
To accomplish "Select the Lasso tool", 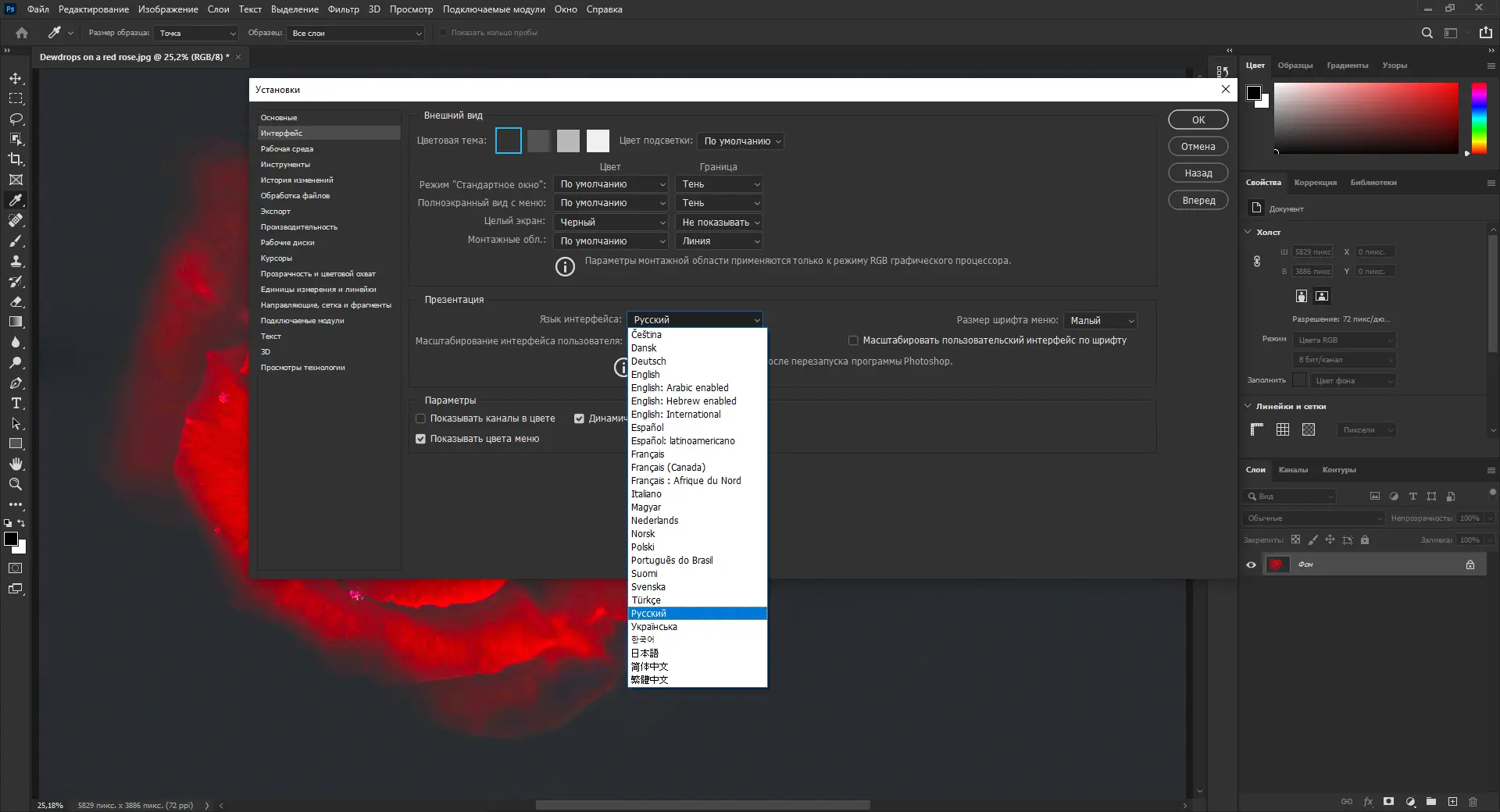I will pos(16,119).
